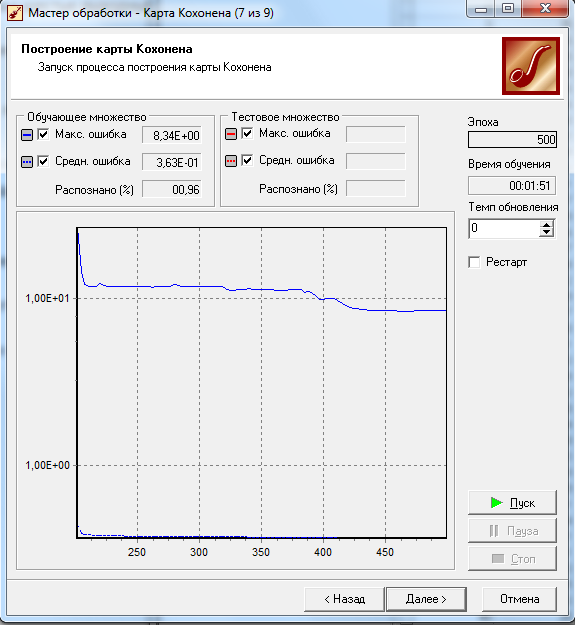Click the blue dotted line swatch for training average error
This screenshot has height=625, width=575.
27,162
